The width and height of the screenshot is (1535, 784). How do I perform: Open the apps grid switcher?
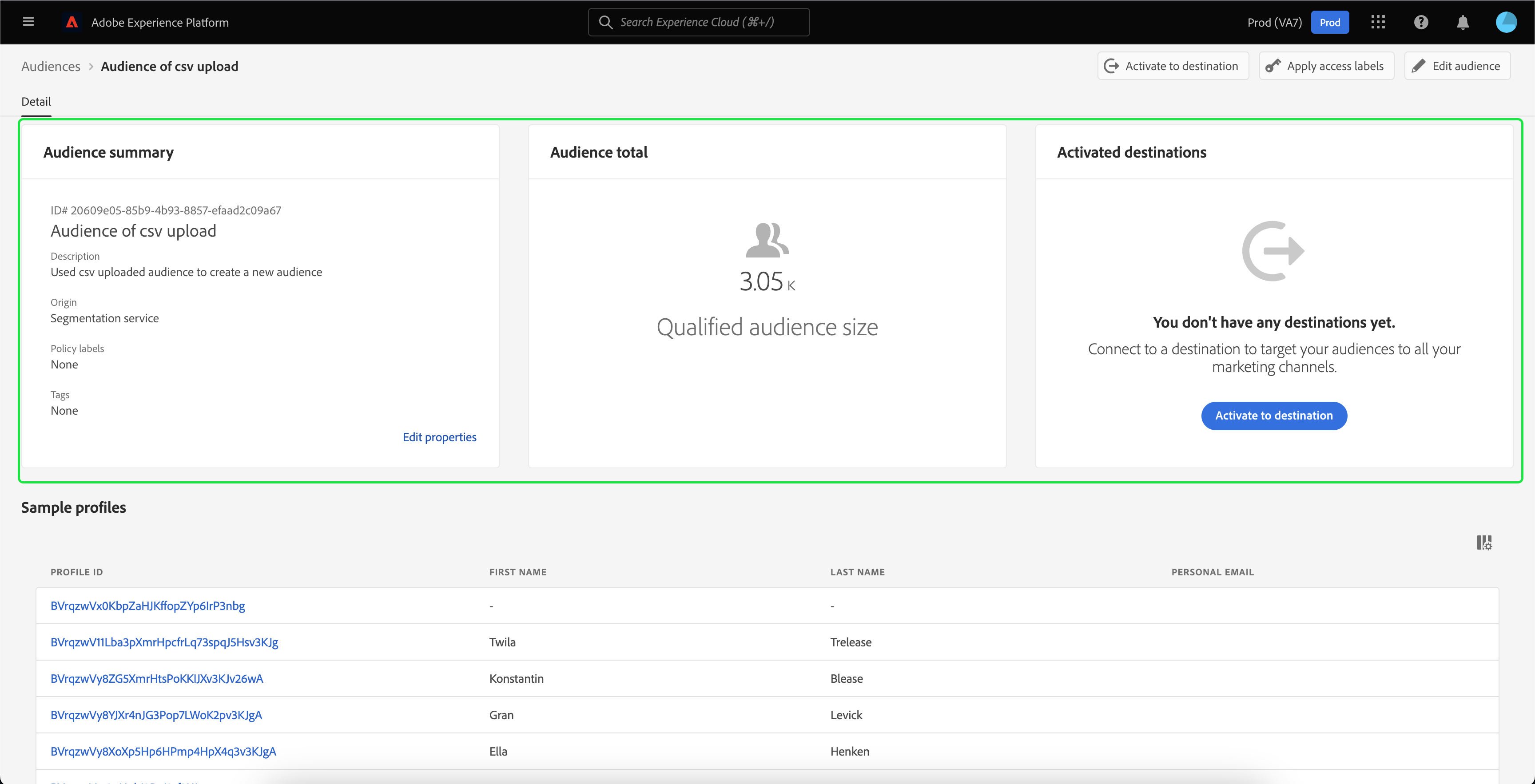1378,22
